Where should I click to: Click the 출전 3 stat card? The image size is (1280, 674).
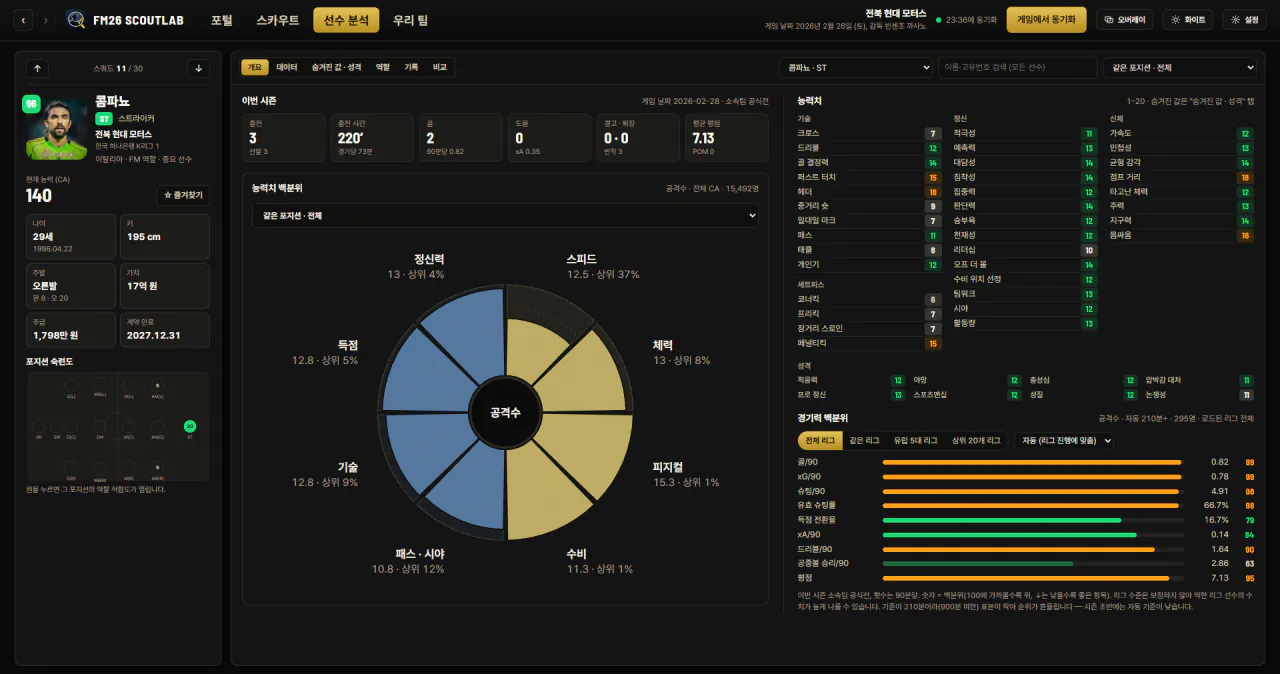pos(283,138)
